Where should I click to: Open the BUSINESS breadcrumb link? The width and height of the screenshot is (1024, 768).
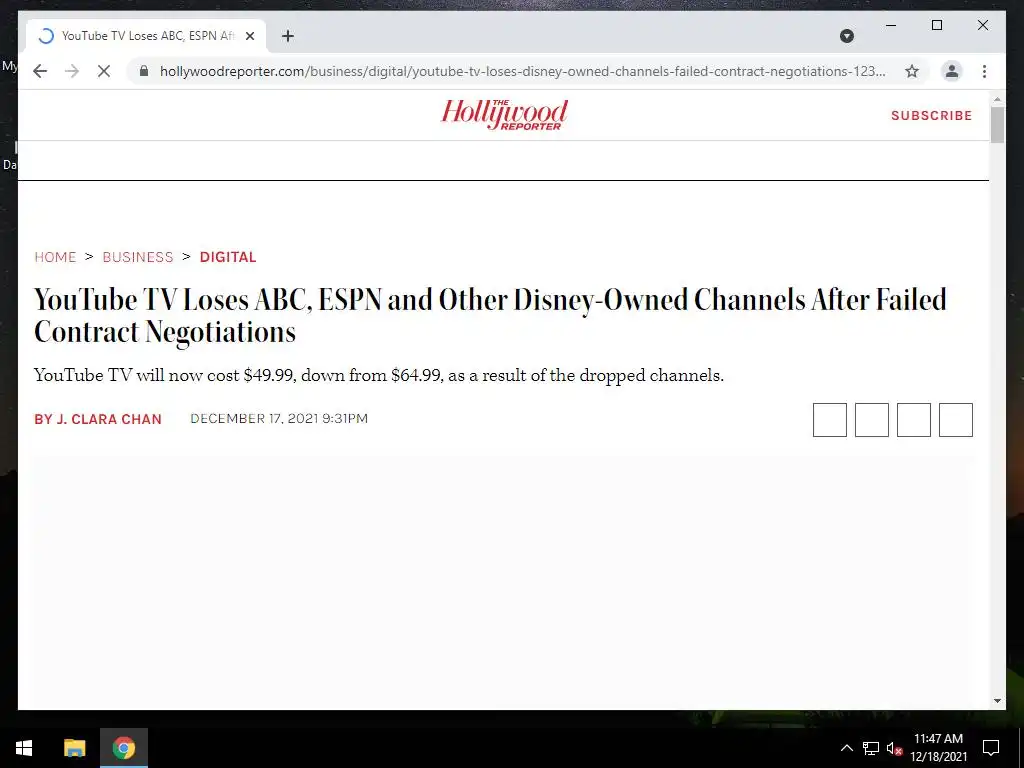[138, 257]
